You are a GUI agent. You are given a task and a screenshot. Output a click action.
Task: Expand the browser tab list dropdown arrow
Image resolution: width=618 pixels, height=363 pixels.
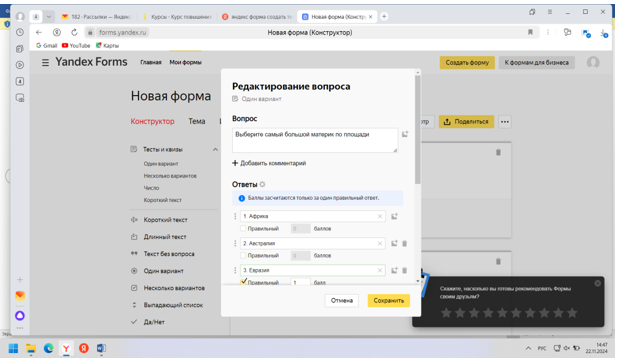tap(48, 17)
